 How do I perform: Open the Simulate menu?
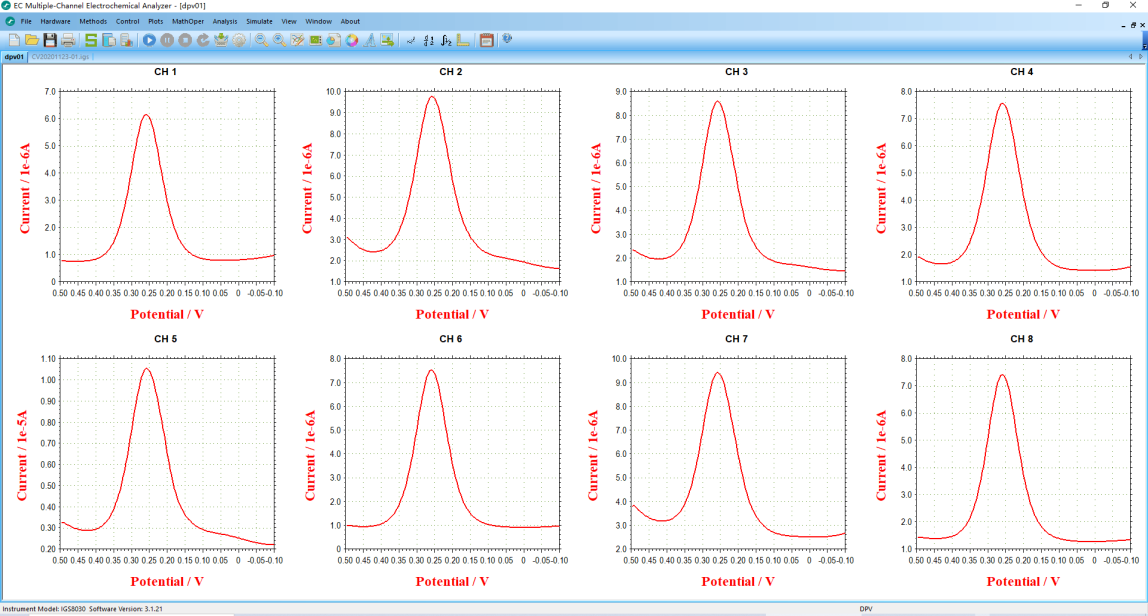pos(259,22)
